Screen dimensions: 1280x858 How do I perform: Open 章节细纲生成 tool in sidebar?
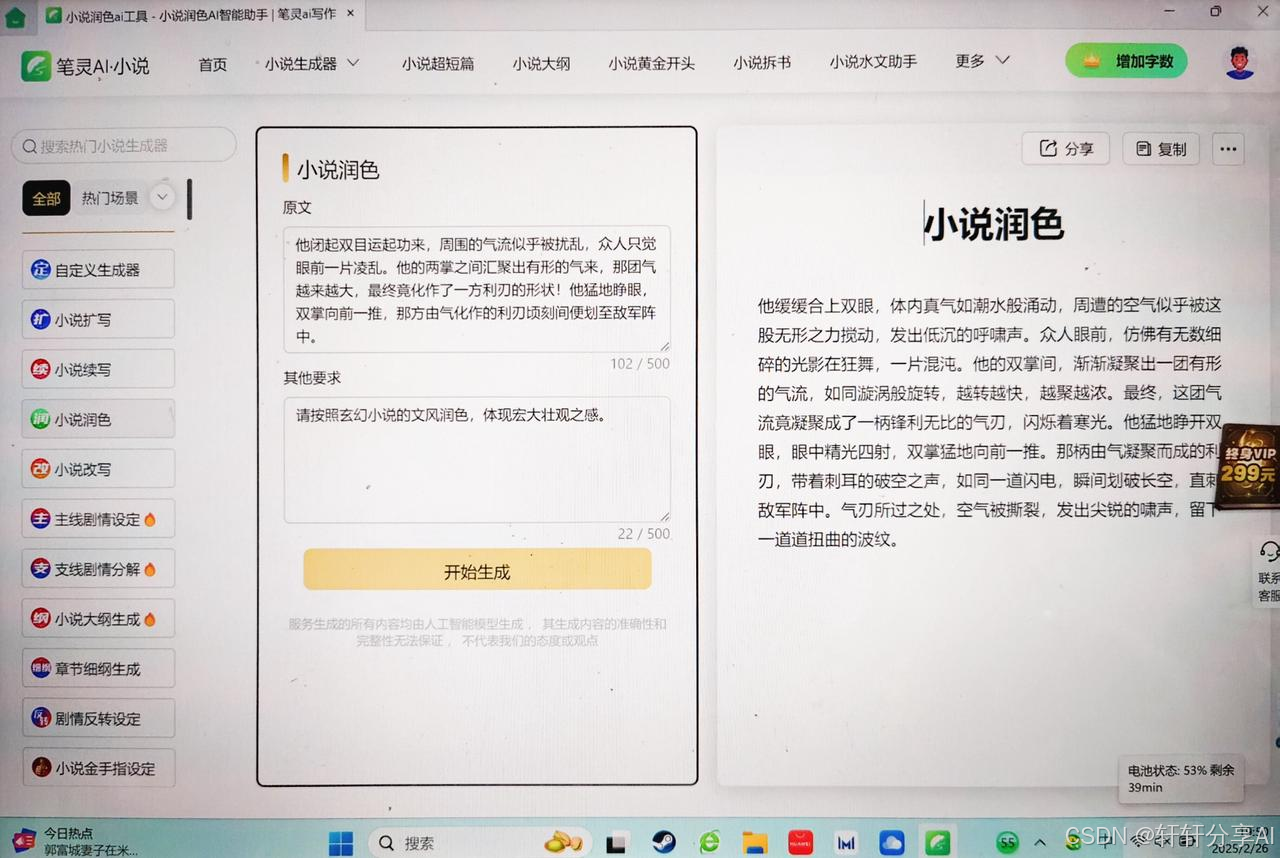pyautogui.click(x=98, y=668)
